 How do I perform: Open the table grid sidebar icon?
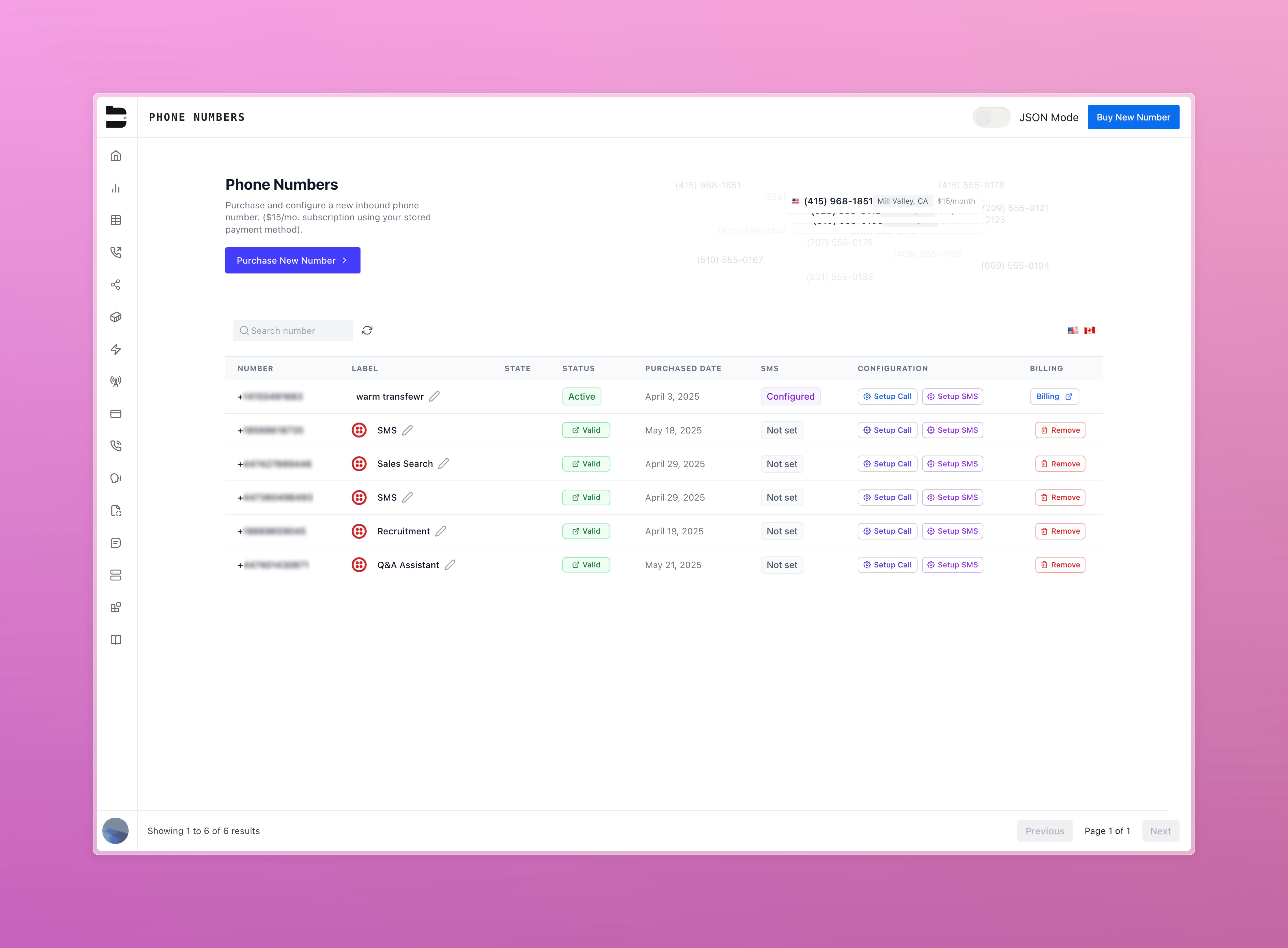(x=116, y=220)
